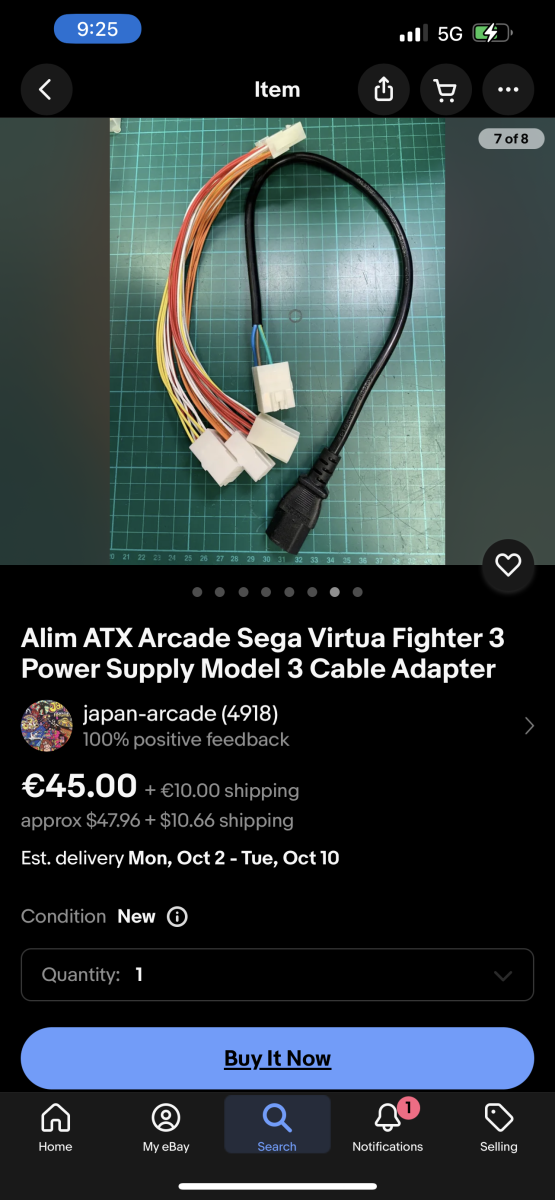Select the Search tab

(x=277, y=1125)
